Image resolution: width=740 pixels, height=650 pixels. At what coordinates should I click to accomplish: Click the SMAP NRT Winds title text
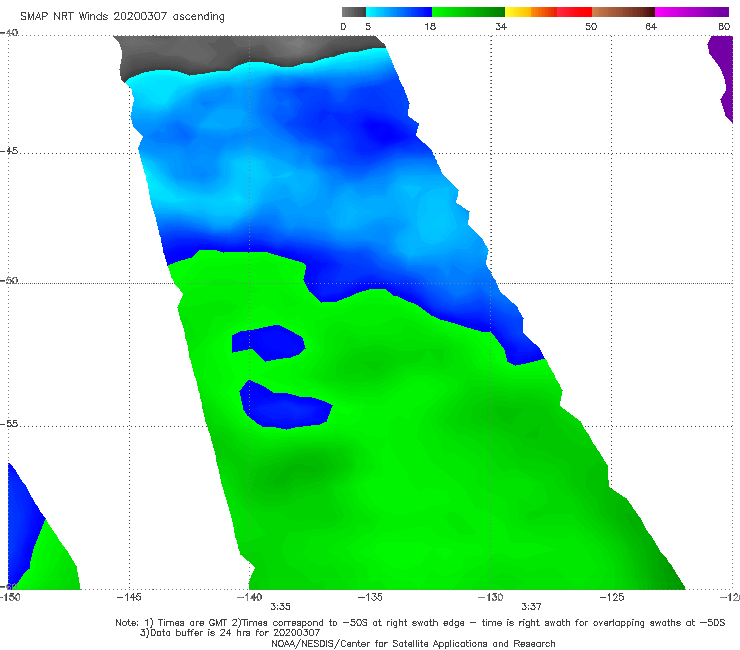(122, 17)
